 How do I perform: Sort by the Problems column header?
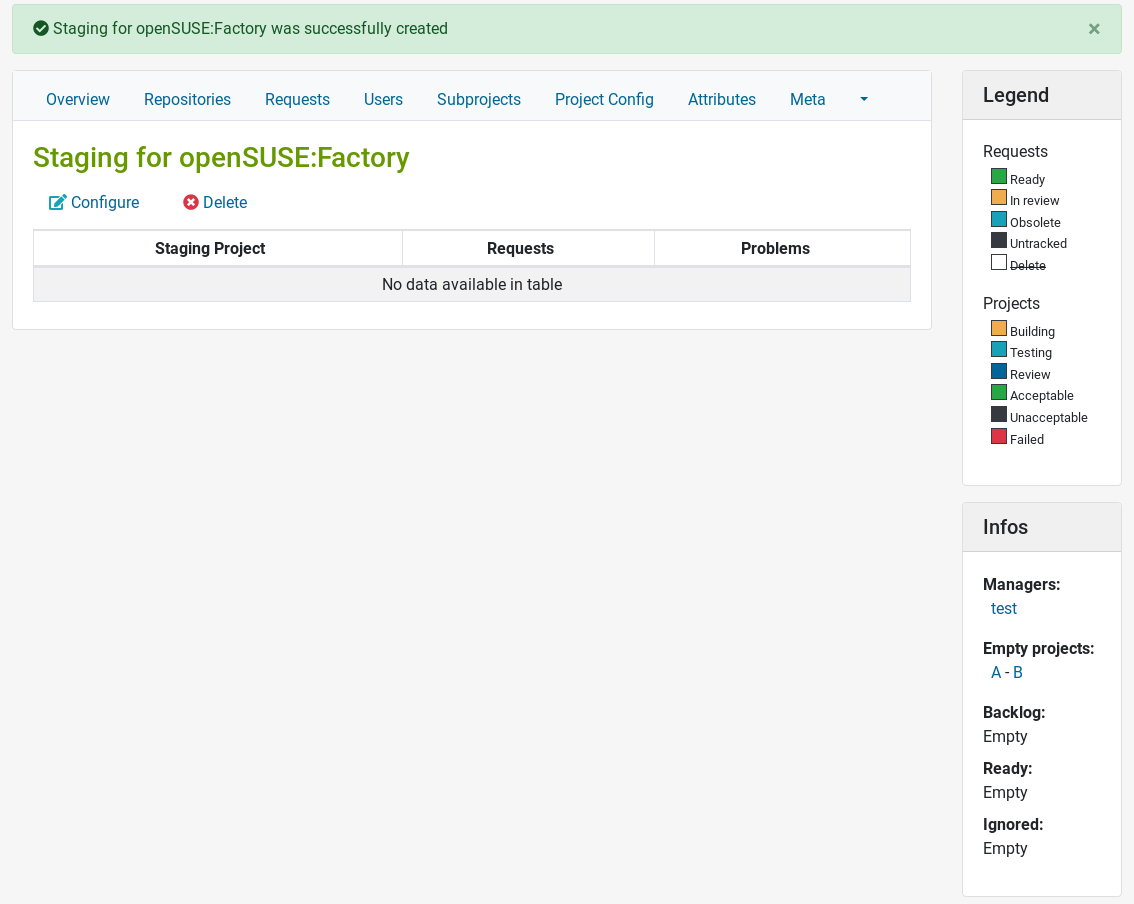tap(782, 248)
